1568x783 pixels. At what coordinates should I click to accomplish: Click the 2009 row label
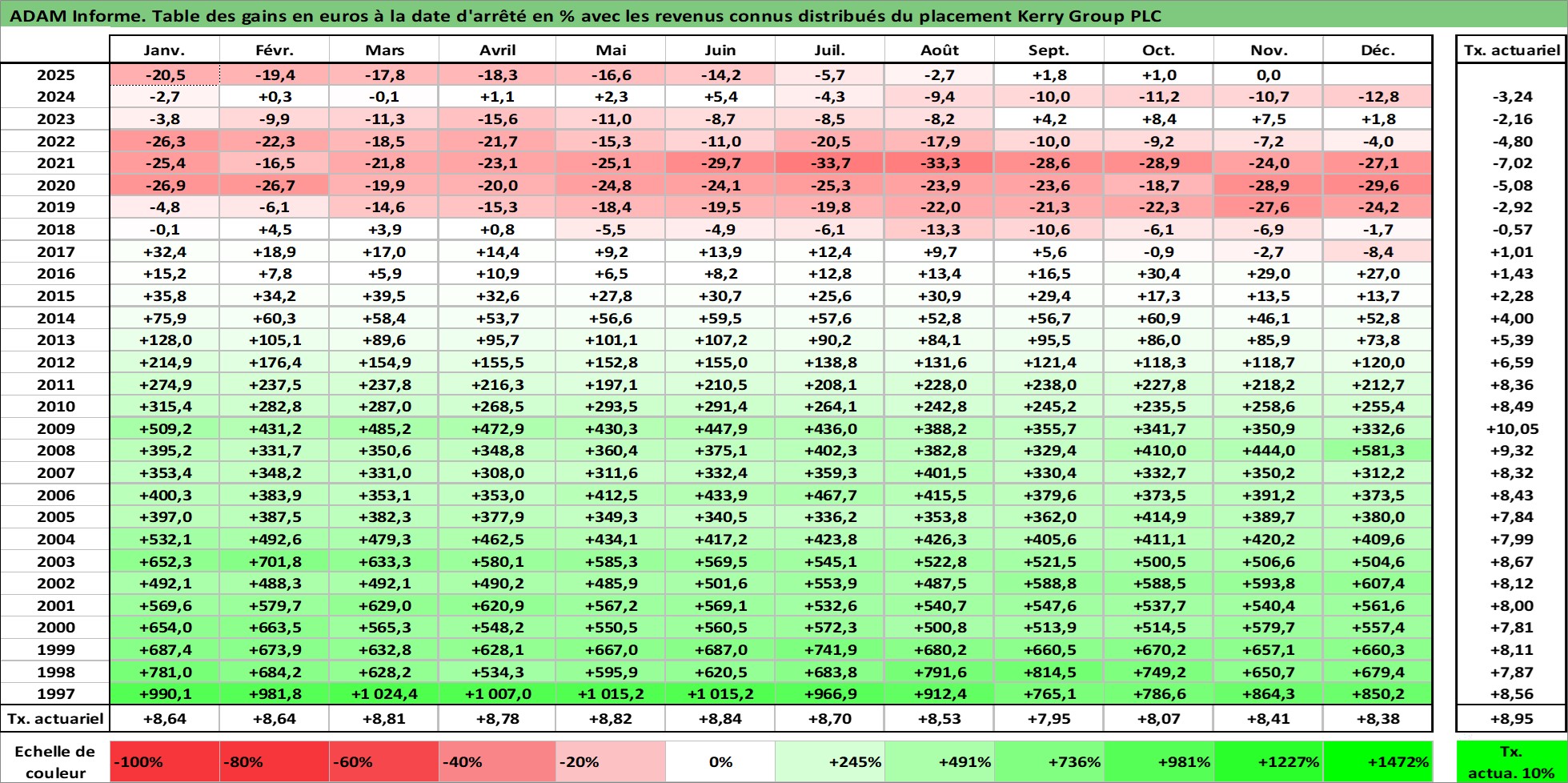[x=55, y=428]
